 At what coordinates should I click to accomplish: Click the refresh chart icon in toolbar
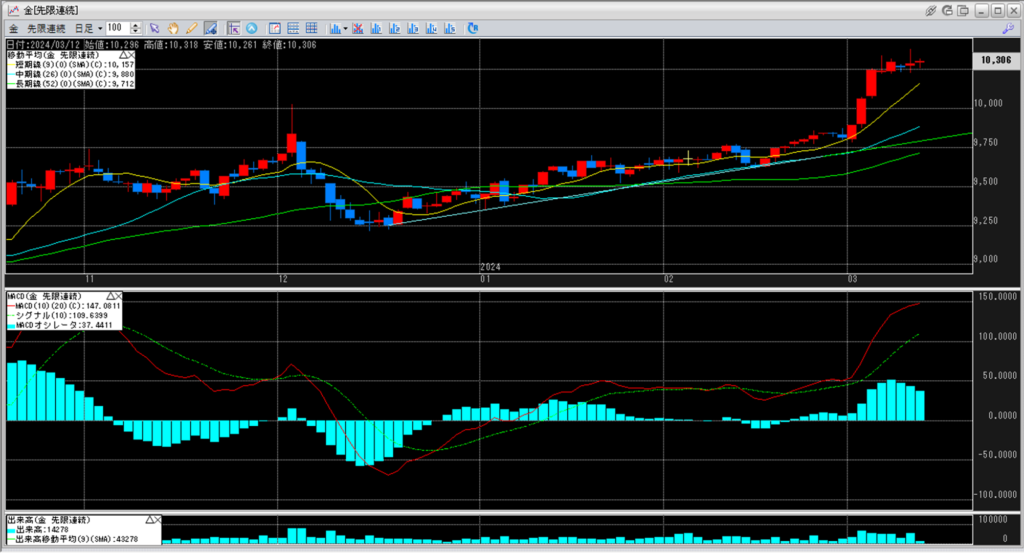pyautogui.click(x=472, y=28)
